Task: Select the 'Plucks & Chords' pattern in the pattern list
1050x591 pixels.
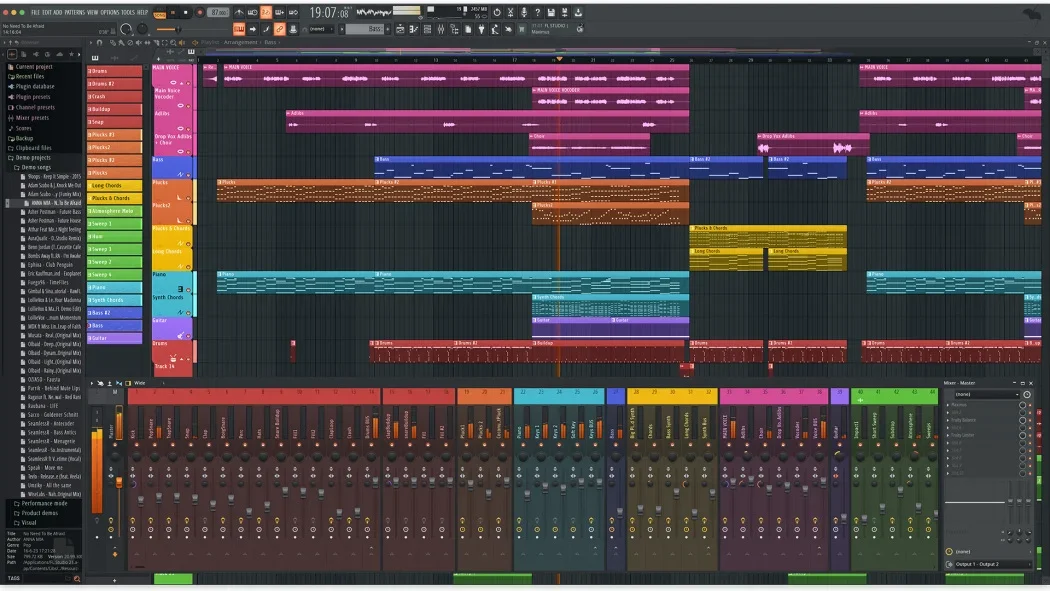Action: pyautogui.click(x=113, y=198)
